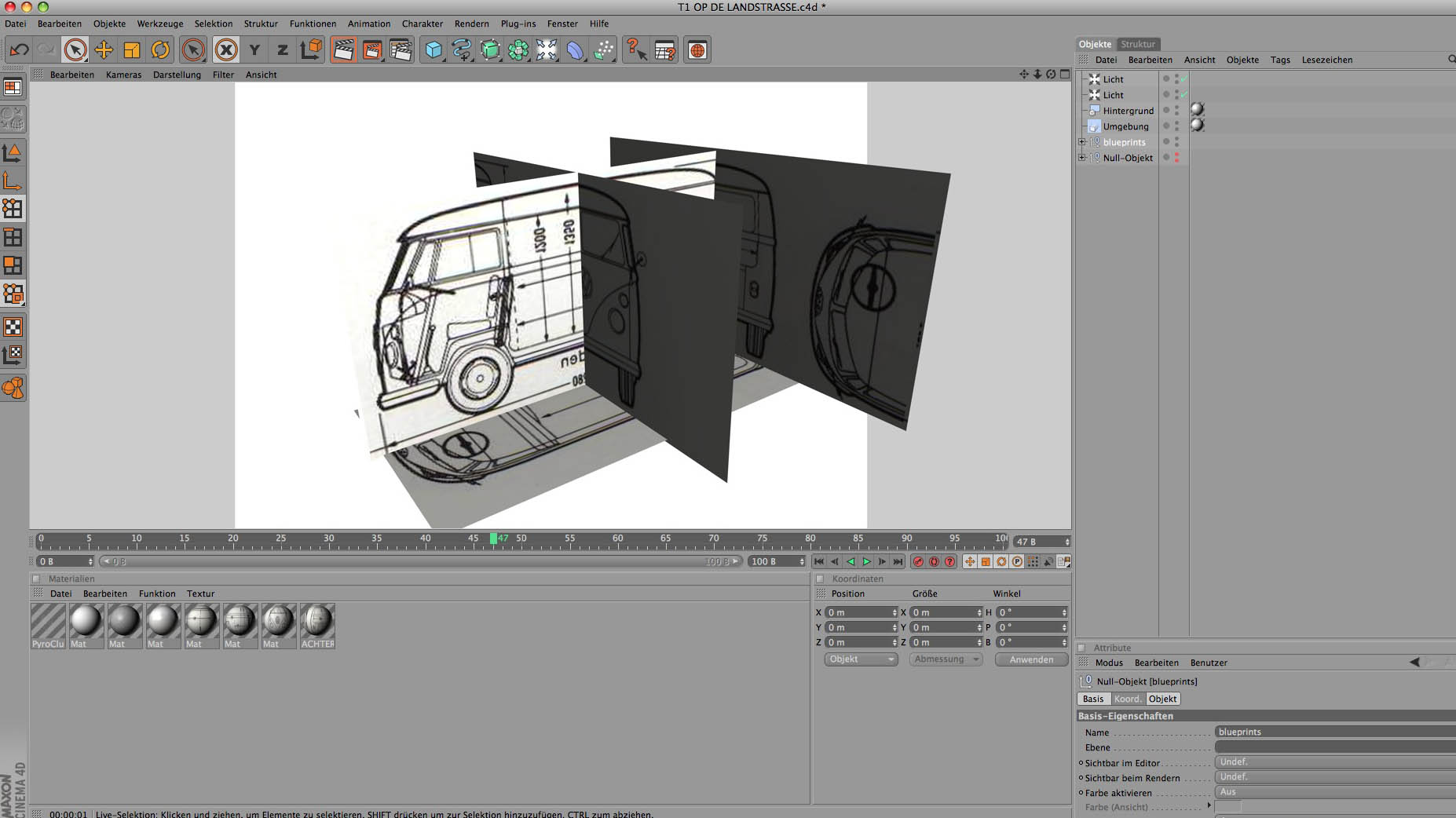Select the Rotate tool in top toolbar
This screenshot has height=818, width=1456.
click(x=160, y=50)
